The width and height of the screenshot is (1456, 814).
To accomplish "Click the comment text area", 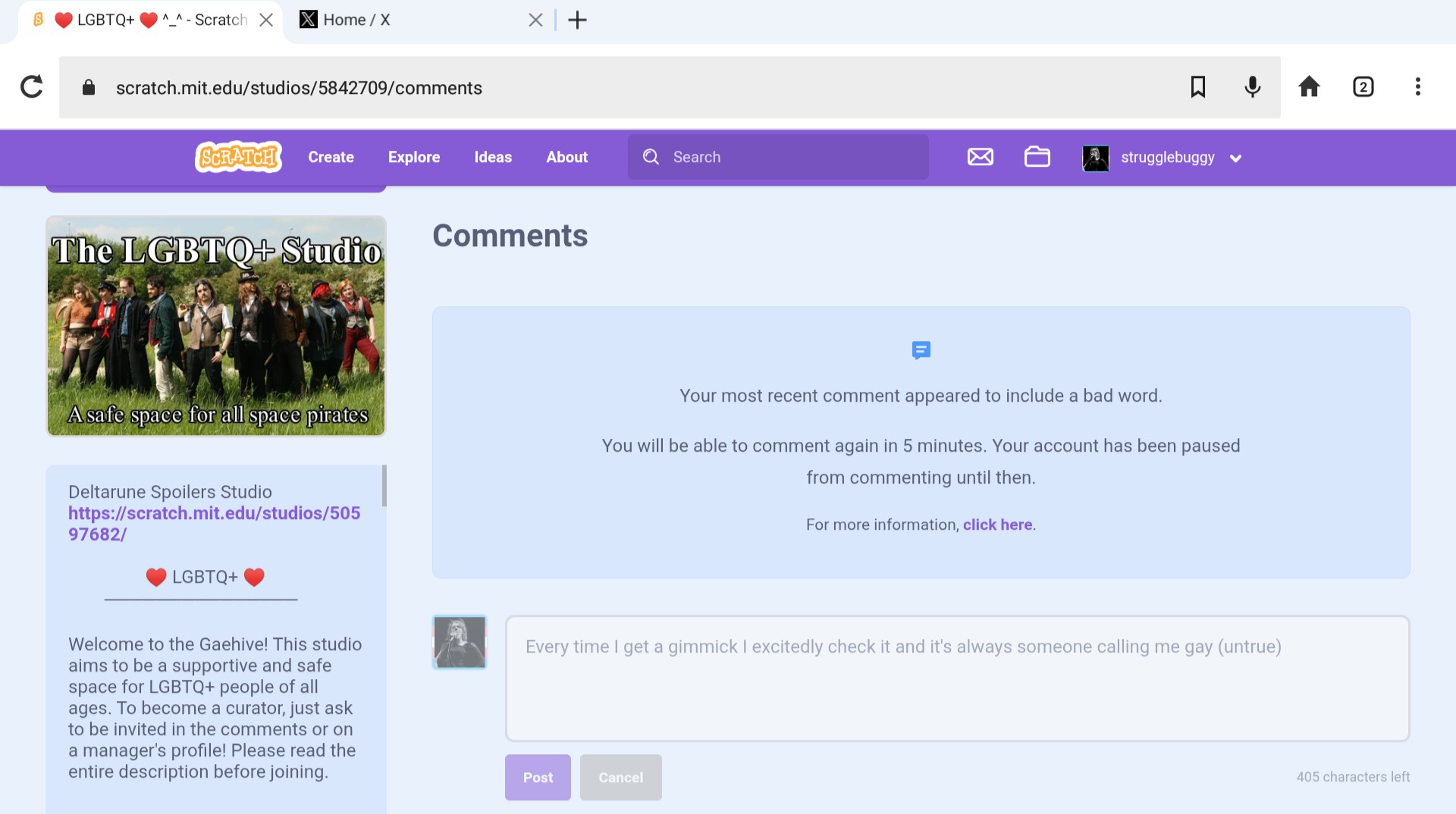I will click(957, 678).
